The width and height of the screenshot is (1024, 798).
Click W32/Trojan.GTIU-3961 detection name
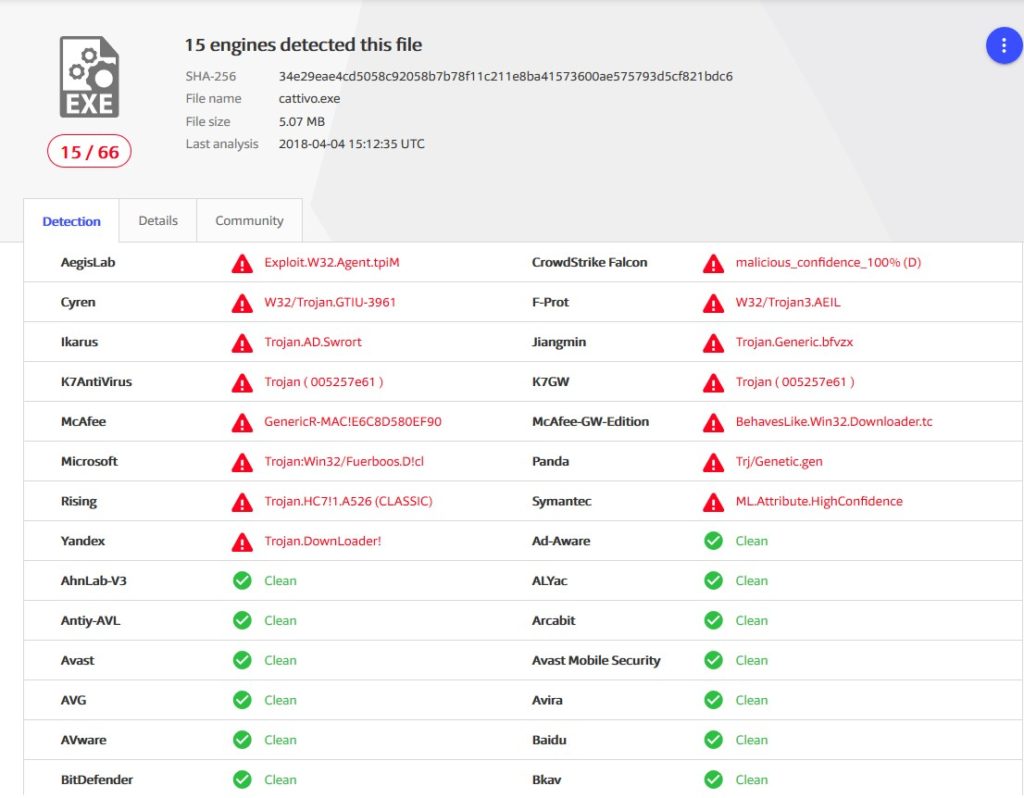330,302
